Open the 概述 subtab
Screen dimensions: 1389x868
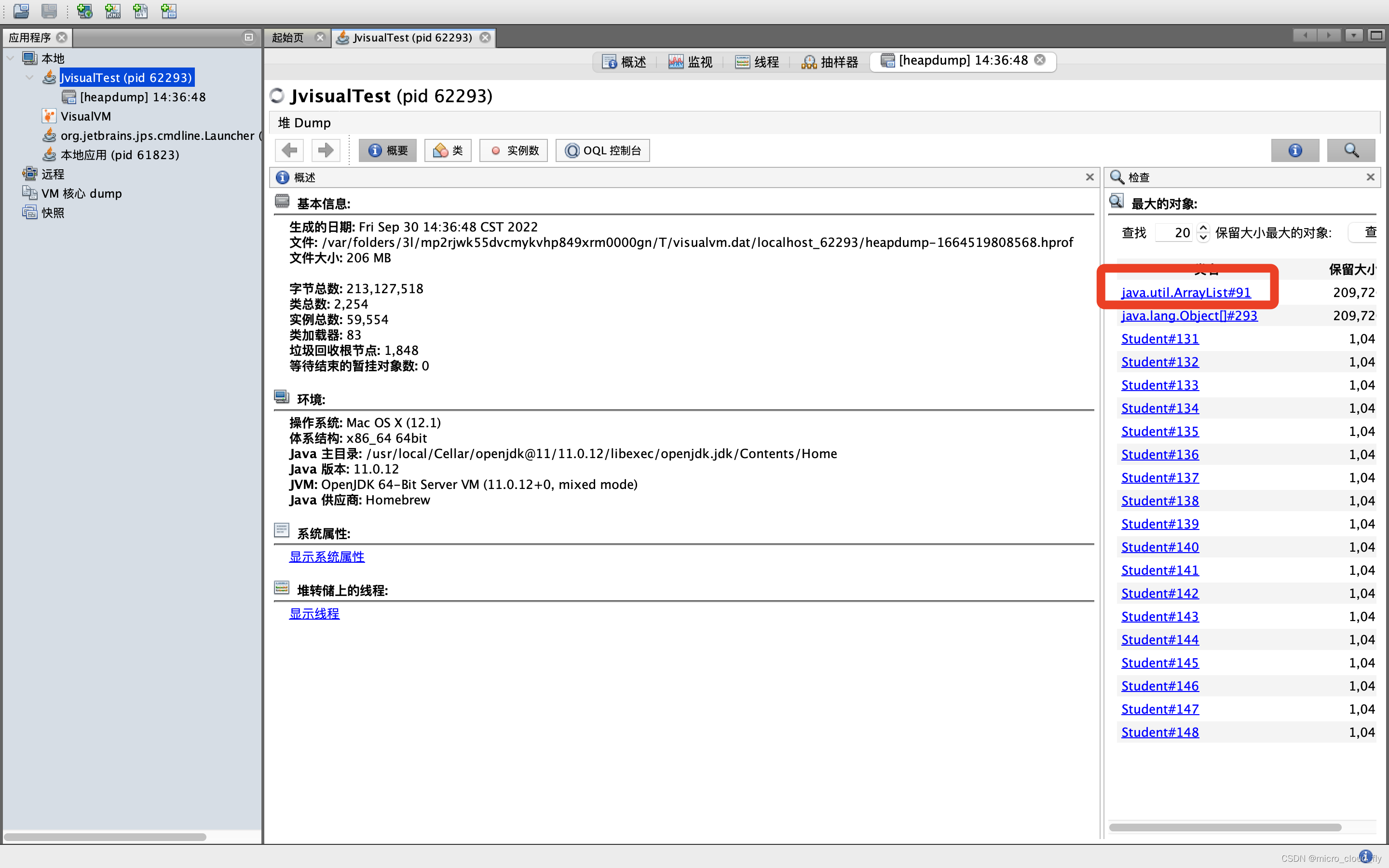[x=624, y=61]
